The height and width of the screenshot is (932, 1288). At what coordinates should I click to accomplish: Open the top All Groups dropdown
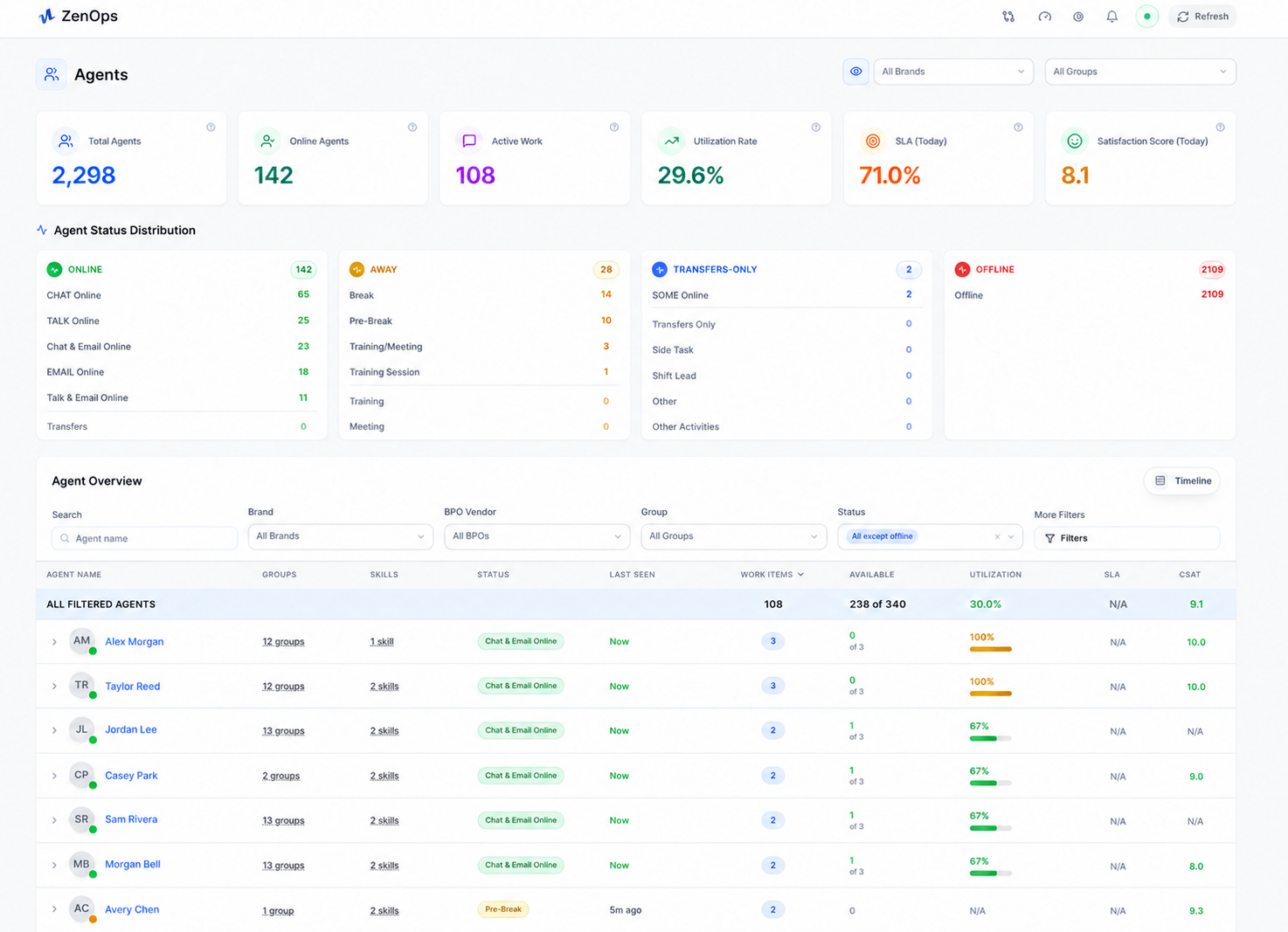pos(1140,72)
